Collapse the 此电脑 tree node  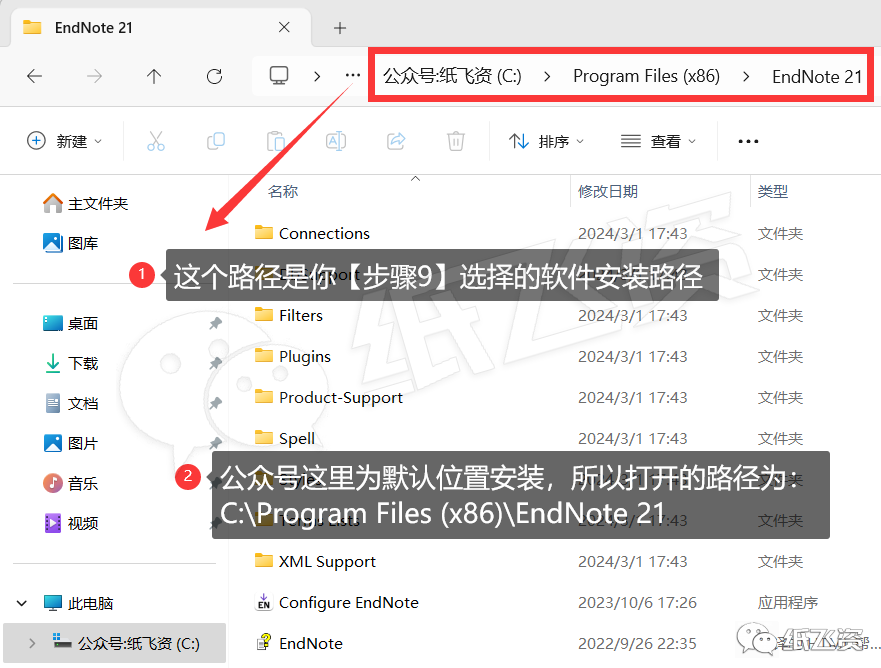[22, 603]
